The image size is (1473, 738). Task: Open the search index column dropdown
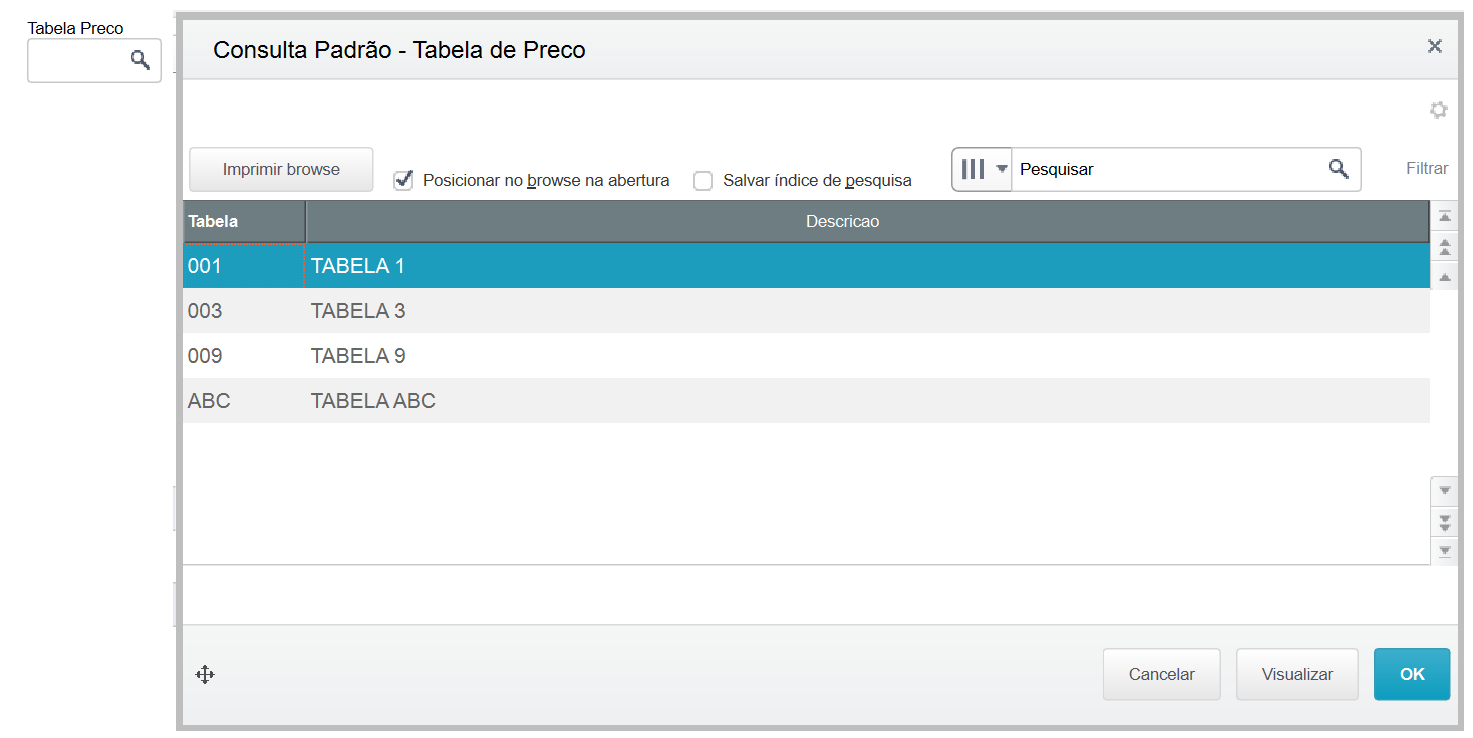[981, 169]
